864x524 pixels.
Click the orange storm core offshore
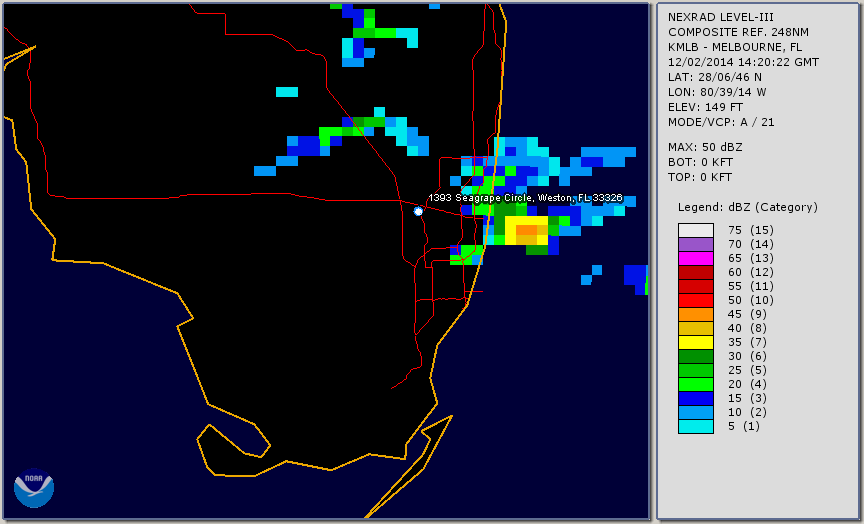(526, 230)
